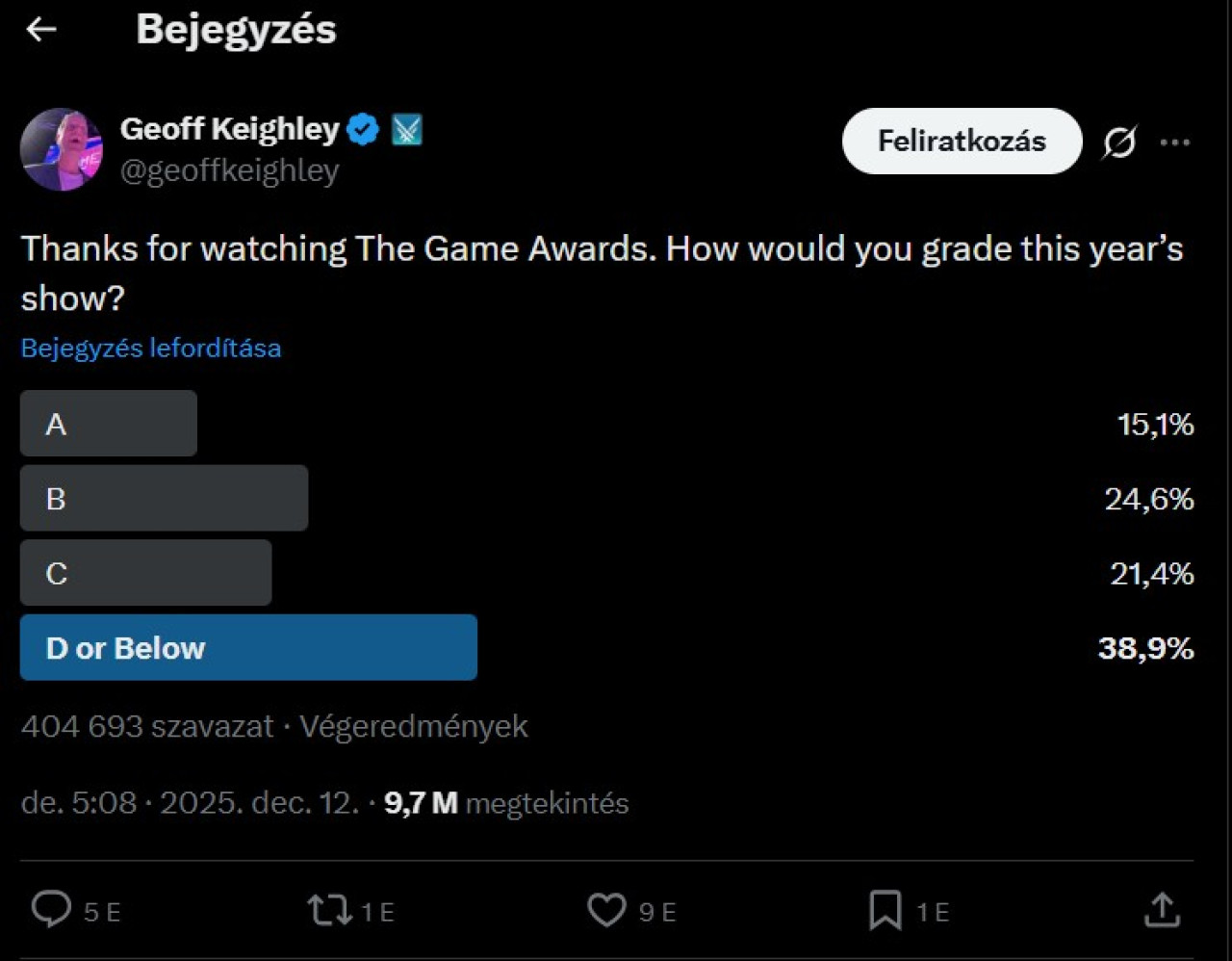Screen dimensions: 1232x961
Task: Click the D or Below result bar
Action: (x=248, y=648)
